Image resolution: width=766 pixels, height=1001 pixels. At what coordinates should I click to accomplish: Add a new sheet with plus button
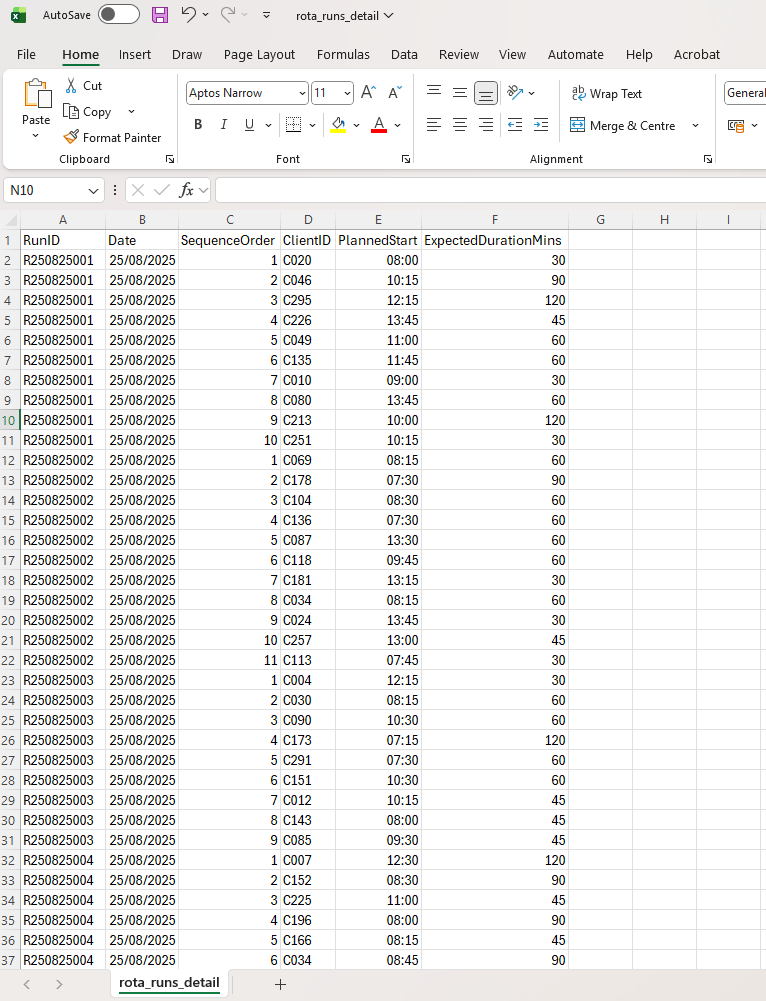[x=280, y=984]
